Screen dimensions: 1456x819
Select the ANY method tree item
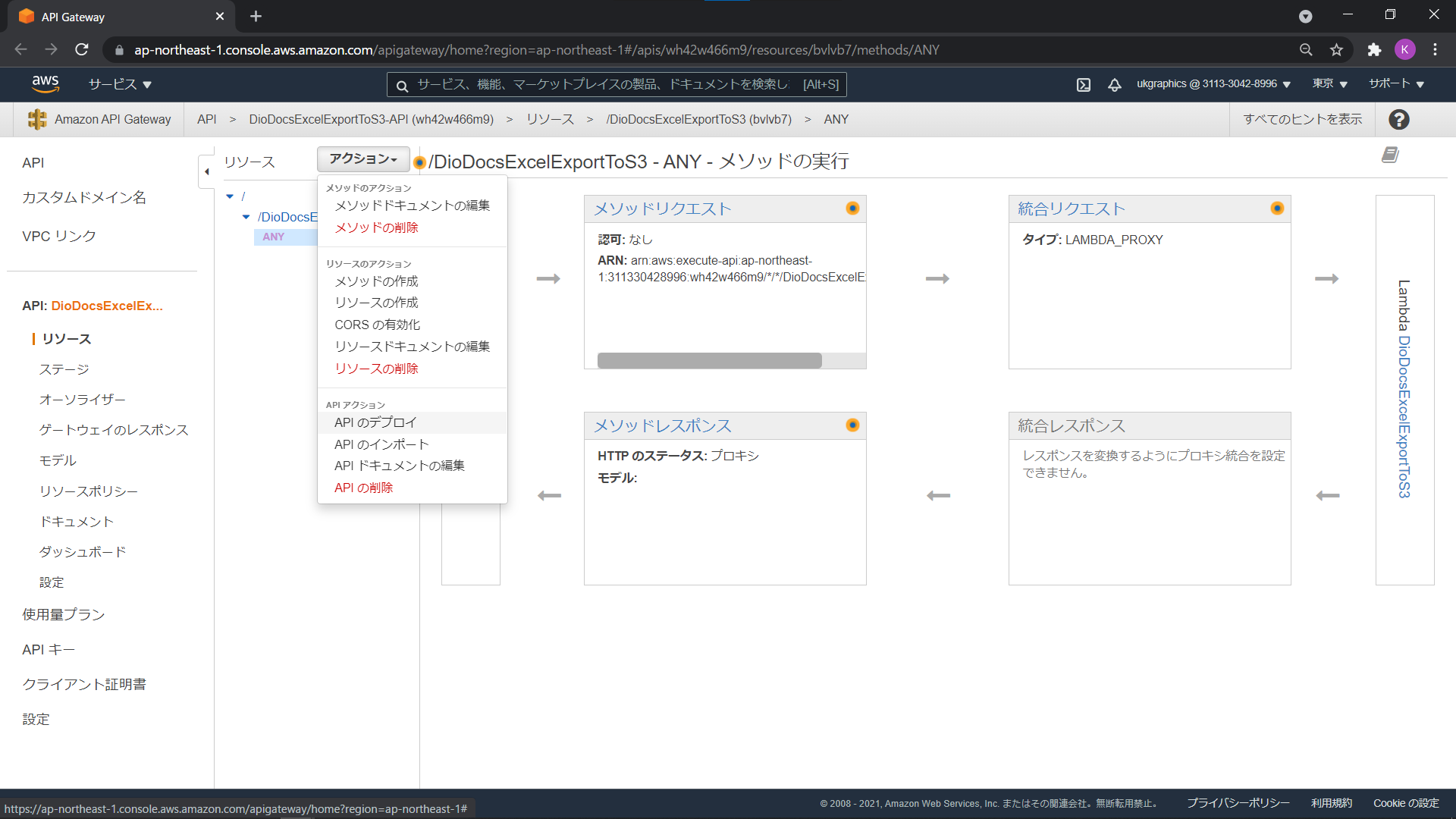[x=274, y=237]
